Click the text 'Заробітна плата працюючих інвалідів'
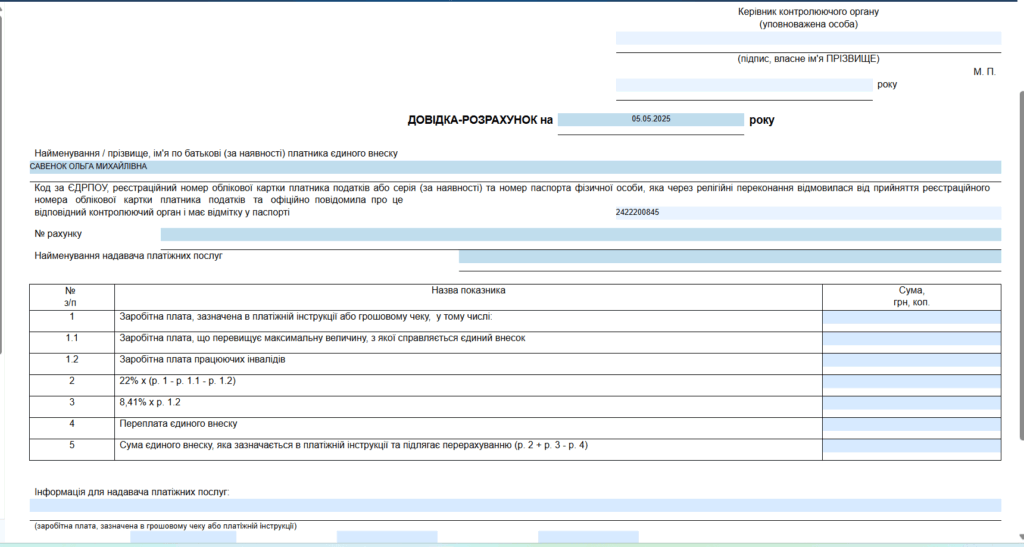The image size is (1024, 547). (202, 360)
